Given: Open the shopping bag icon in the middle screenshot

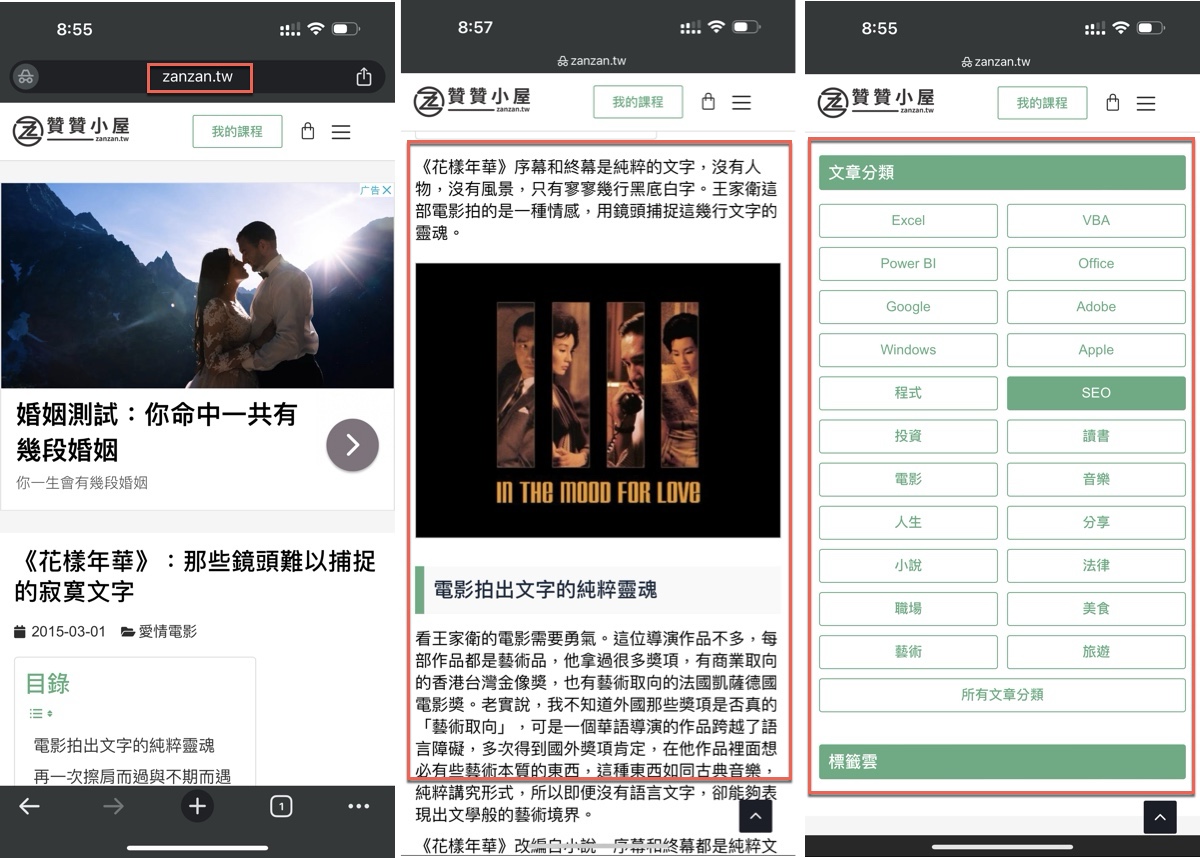Looking at the screenshot, I should [708, 102].
